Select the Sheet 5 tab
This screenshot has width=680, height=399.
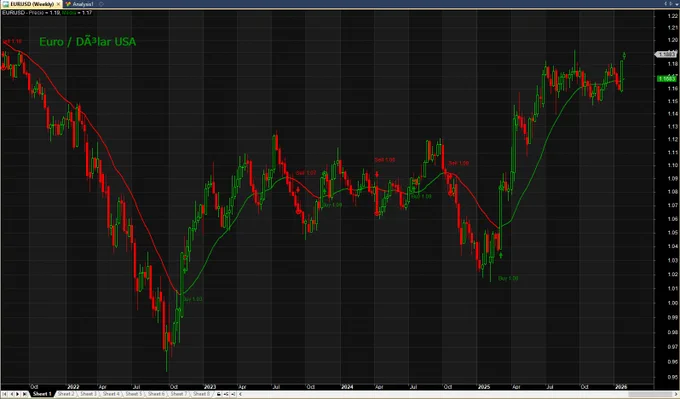tap(134, 394)
